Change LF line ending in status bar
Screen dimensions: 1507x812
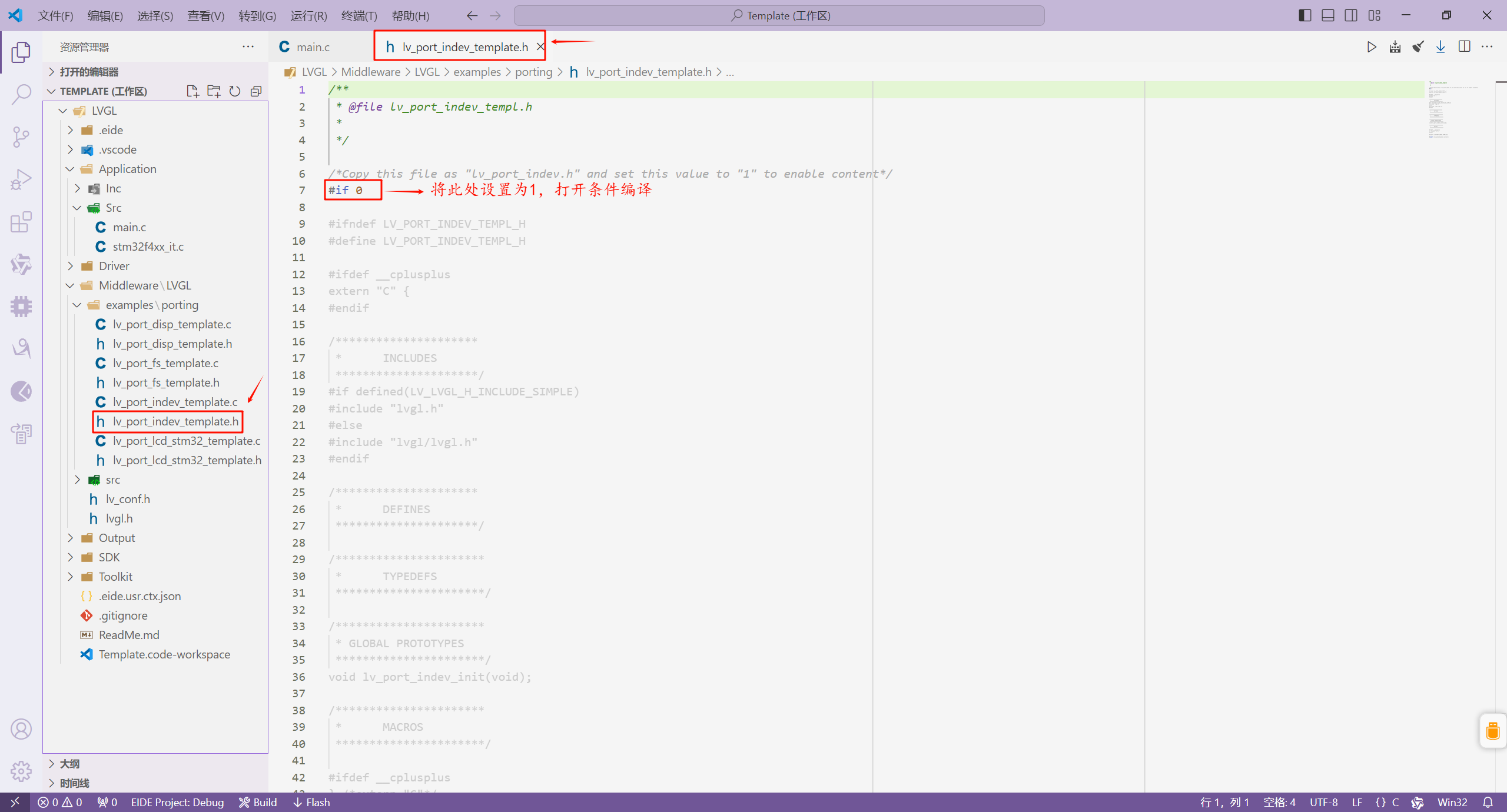click(x=1357, y=802)
